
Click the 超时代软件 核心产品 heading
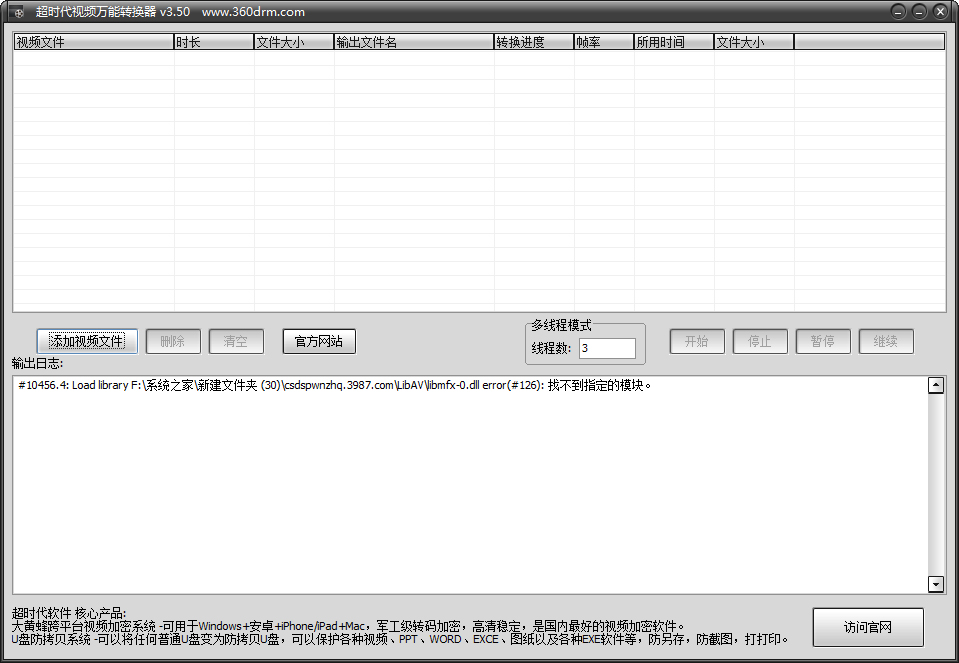pos(68,613)
